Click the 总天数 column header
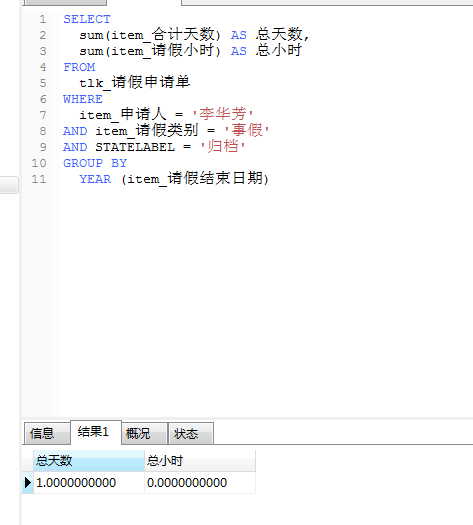The image size is (473, 525). pos(89,461)
